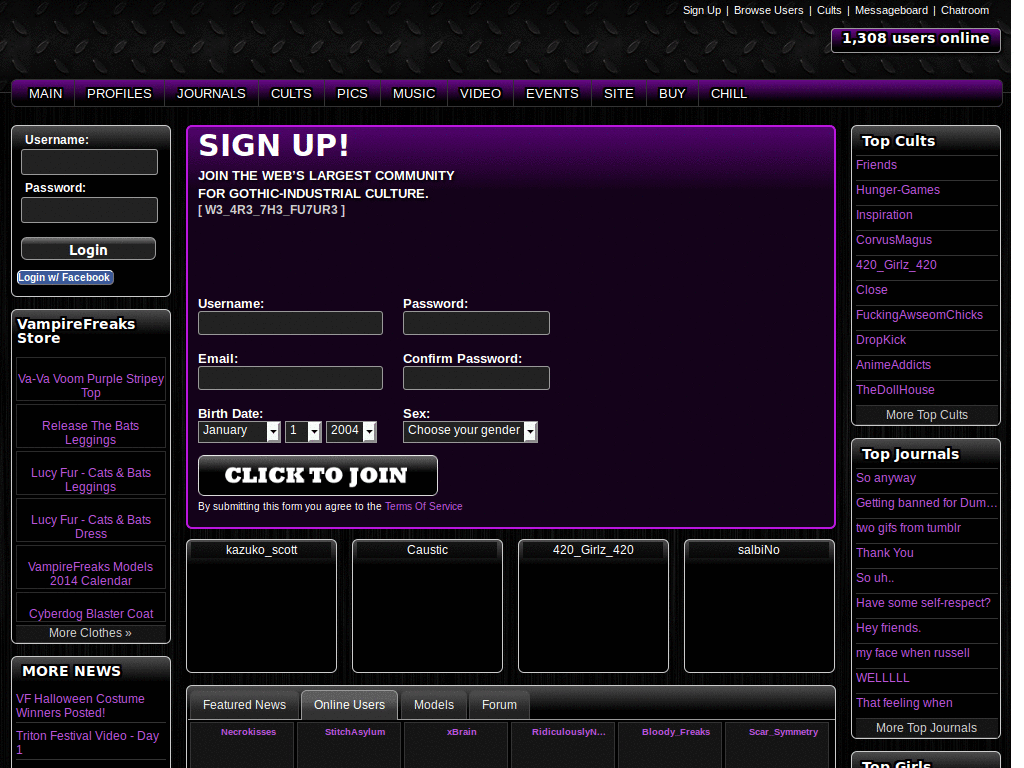Click the 1,308 users online badge
Viewport: 1024px width, 768px height.
[916, 39]
